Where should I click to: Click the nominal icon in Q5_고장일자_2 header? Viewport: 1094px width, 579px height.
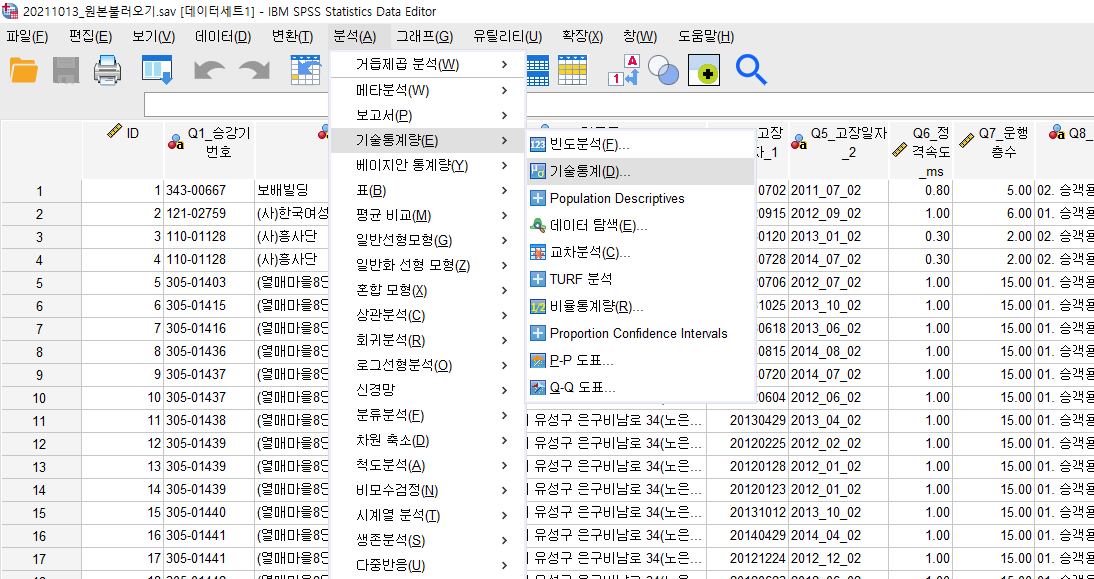[799, 142]
